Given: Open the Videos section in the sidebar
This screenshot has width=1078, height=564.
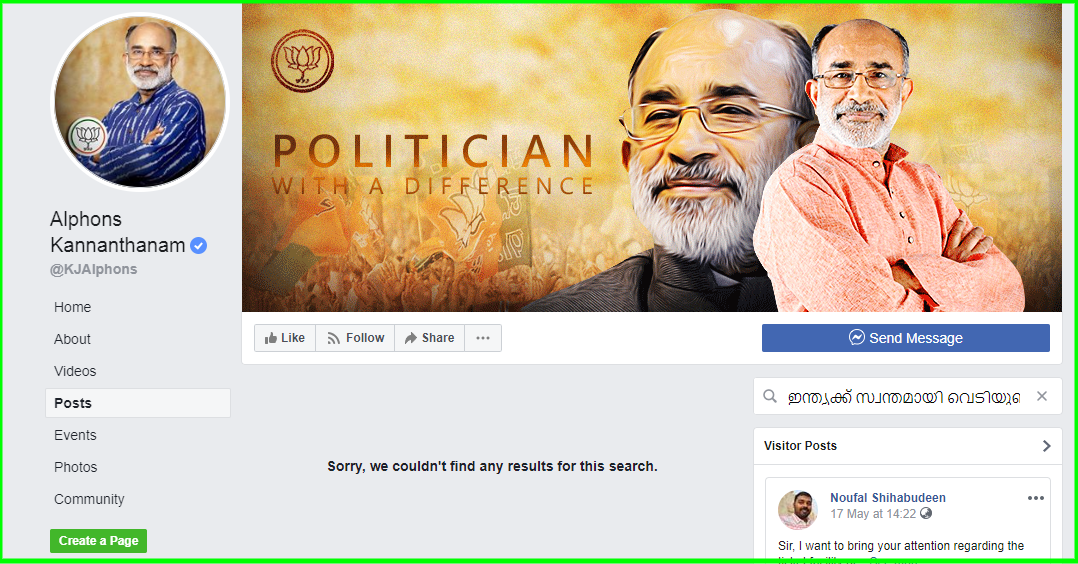Looking at the screenshot, I should 75,371.
